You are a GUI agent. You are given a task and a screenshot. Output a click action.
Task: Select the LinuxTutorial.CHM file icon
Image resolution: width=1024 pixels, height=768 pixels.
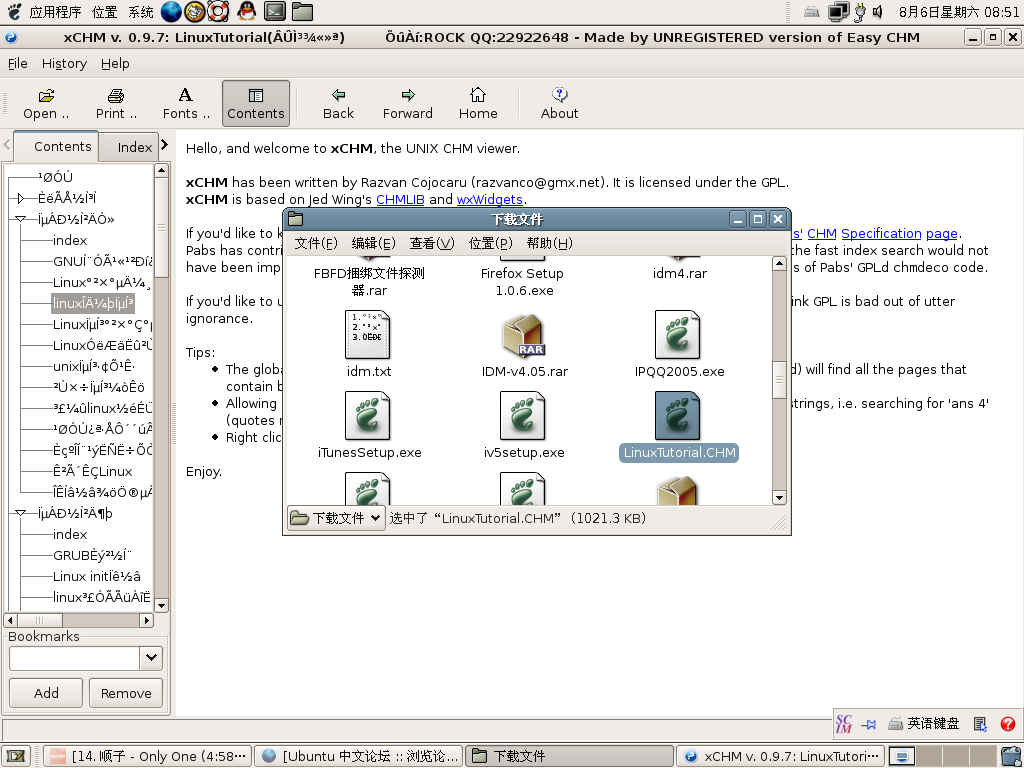point(677,415)
